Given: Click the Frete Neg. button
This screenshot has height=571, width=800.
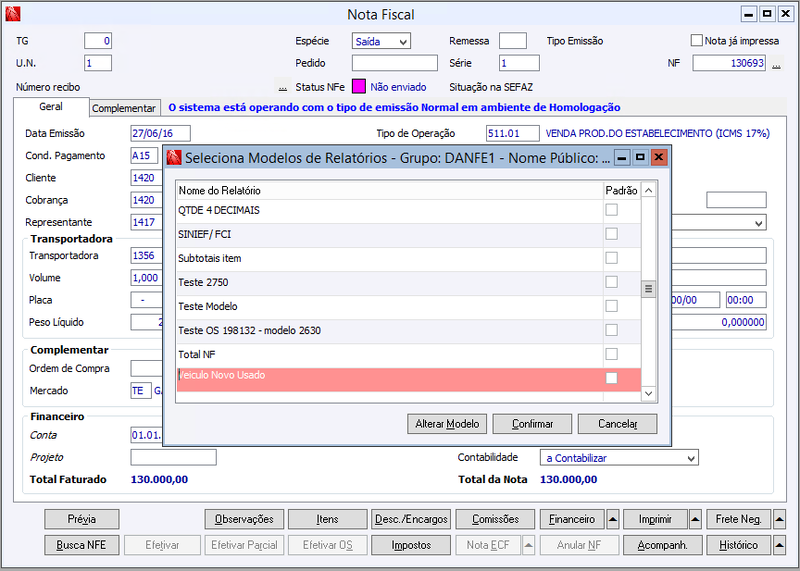Looking at the screenshot, I should pyautogui.click(x=739, y=519).
